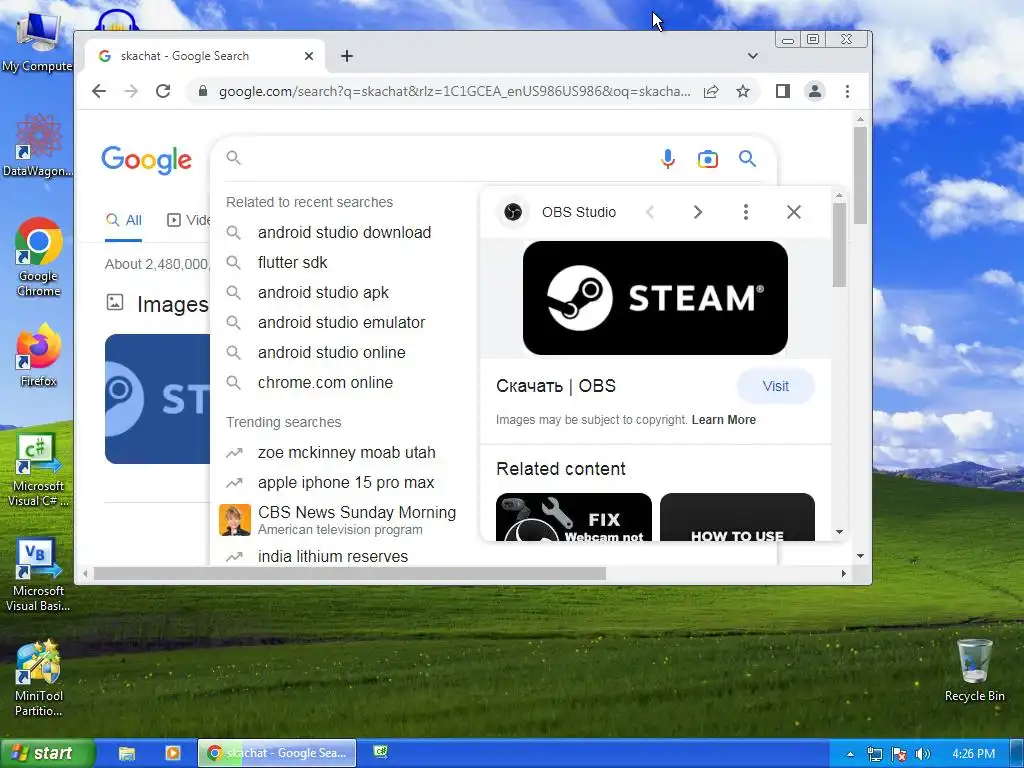Open the image preview three-dot options
The width and height of the screenshot is (1024, 768).
[x=746, y=212]
